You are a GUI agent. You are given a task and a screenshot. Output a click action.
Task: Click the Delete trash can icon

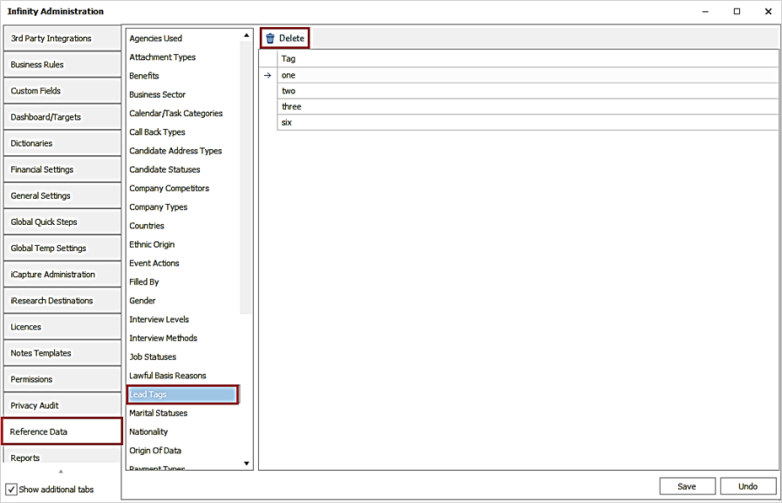(270, 38)
